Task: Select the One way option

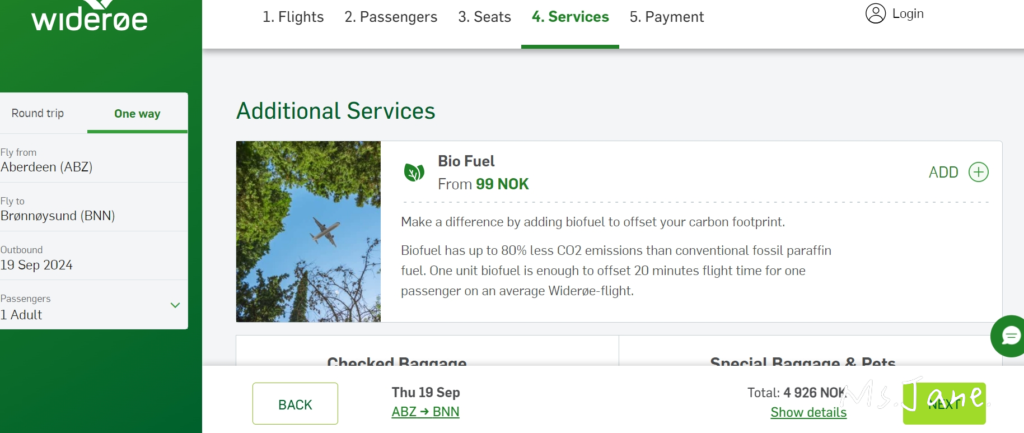Action: point(137,114)
